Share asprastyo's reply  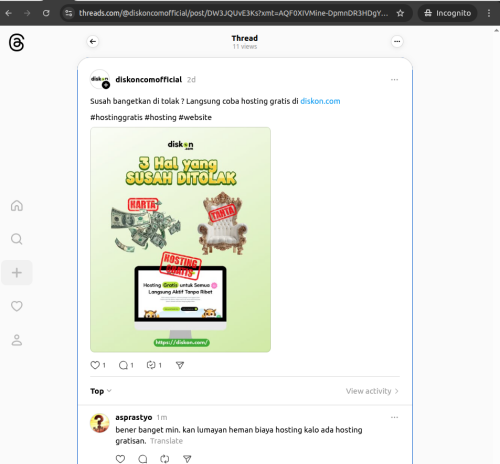187,459
